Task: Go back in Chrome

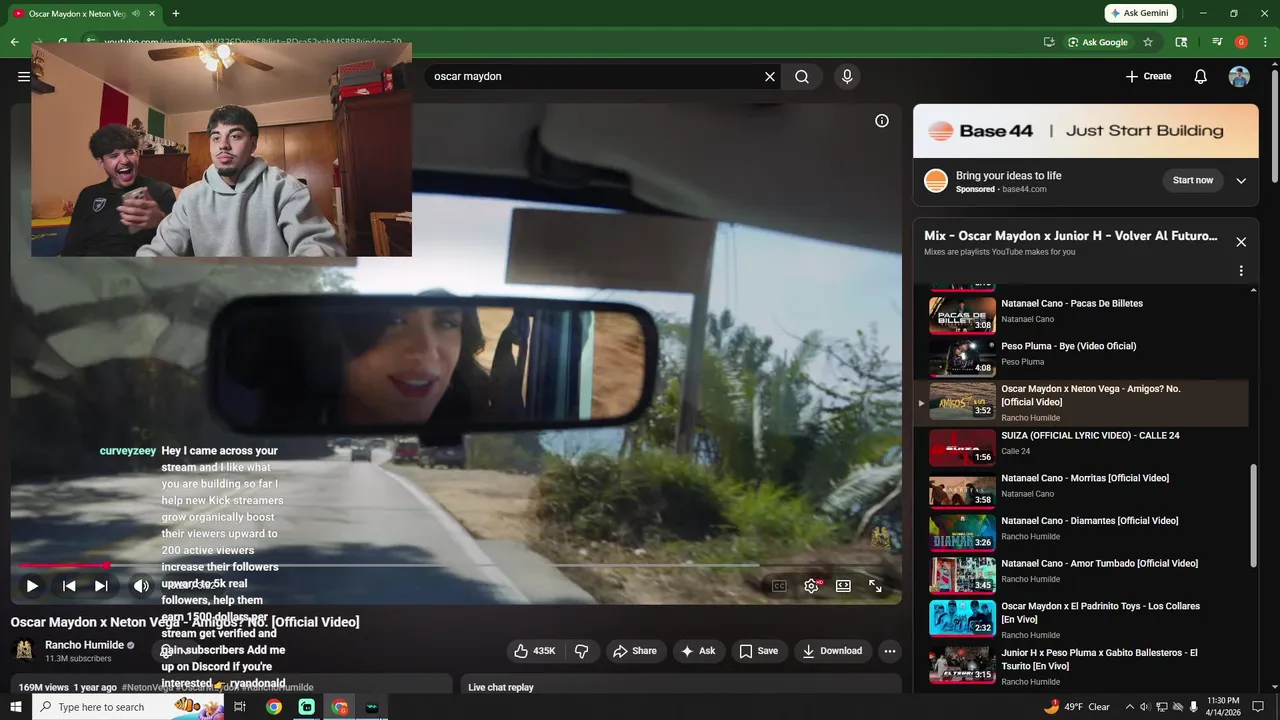Action: 14,42
